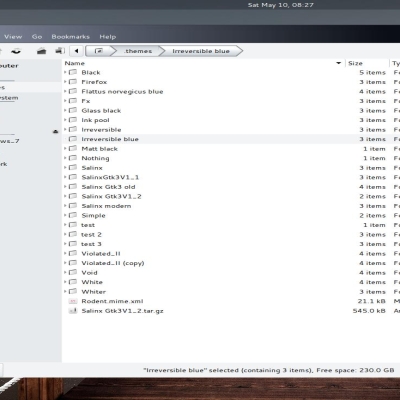Screen dimensions: 400x400
Task: Open the Computer toolbar icon
Action: (x=60, y=51)
